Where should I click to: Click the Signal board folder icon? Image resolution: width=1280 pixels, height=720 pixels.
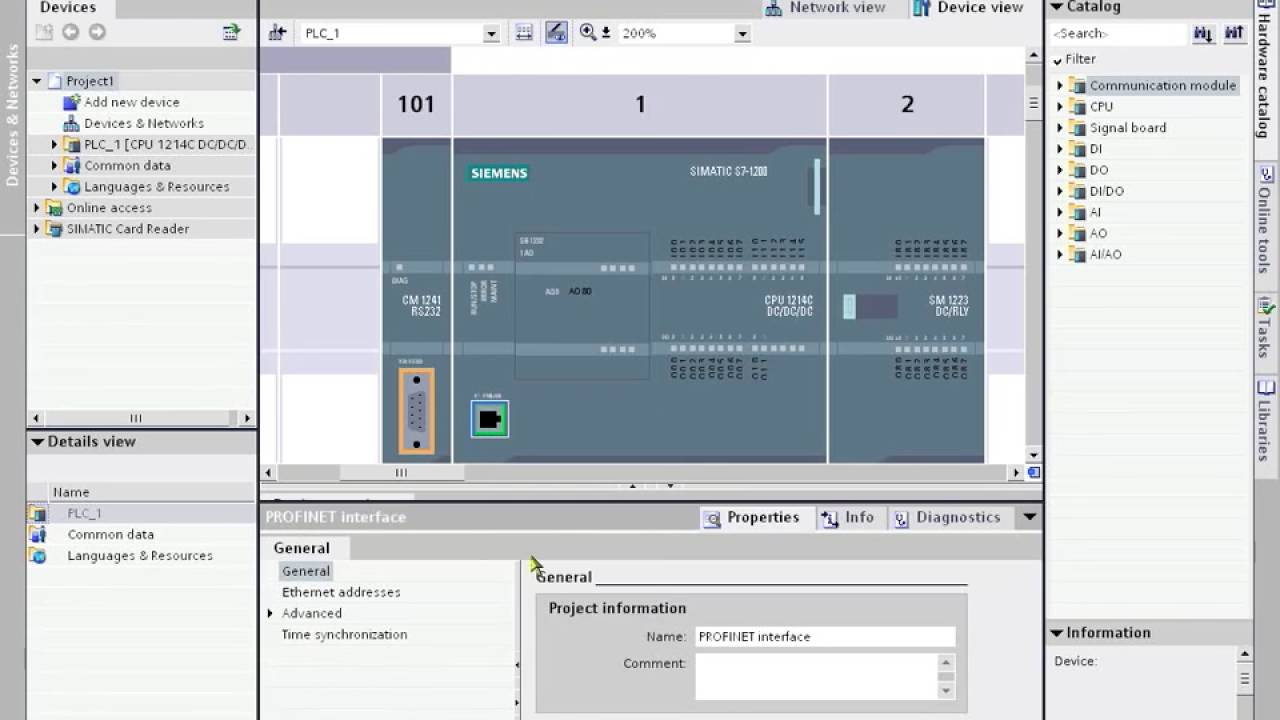1078,128
